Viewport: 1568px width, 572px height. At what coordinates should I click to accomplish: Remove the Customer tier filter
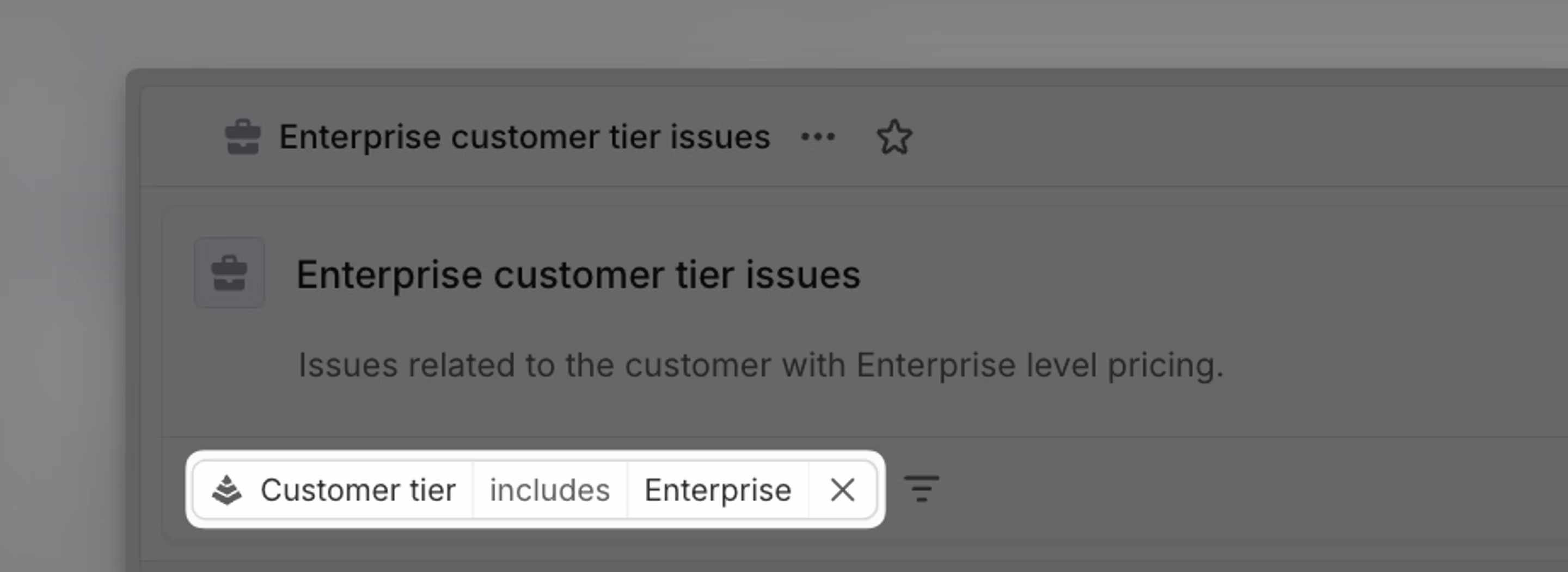pyautogui.click(x=842, y=490)
